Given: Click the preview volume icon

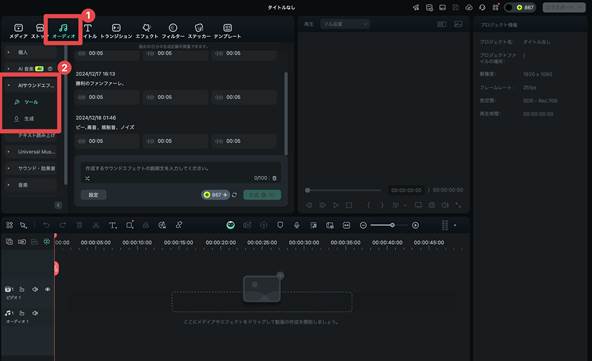Looking at the screenshot, I should (445, 205).
